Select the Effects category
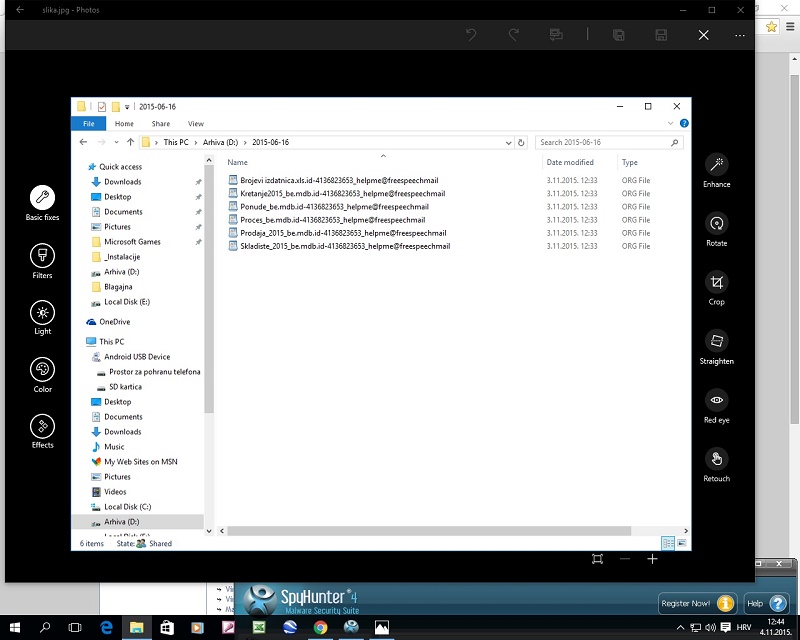This screenshot has width=800, height=640. click(42, 427)
